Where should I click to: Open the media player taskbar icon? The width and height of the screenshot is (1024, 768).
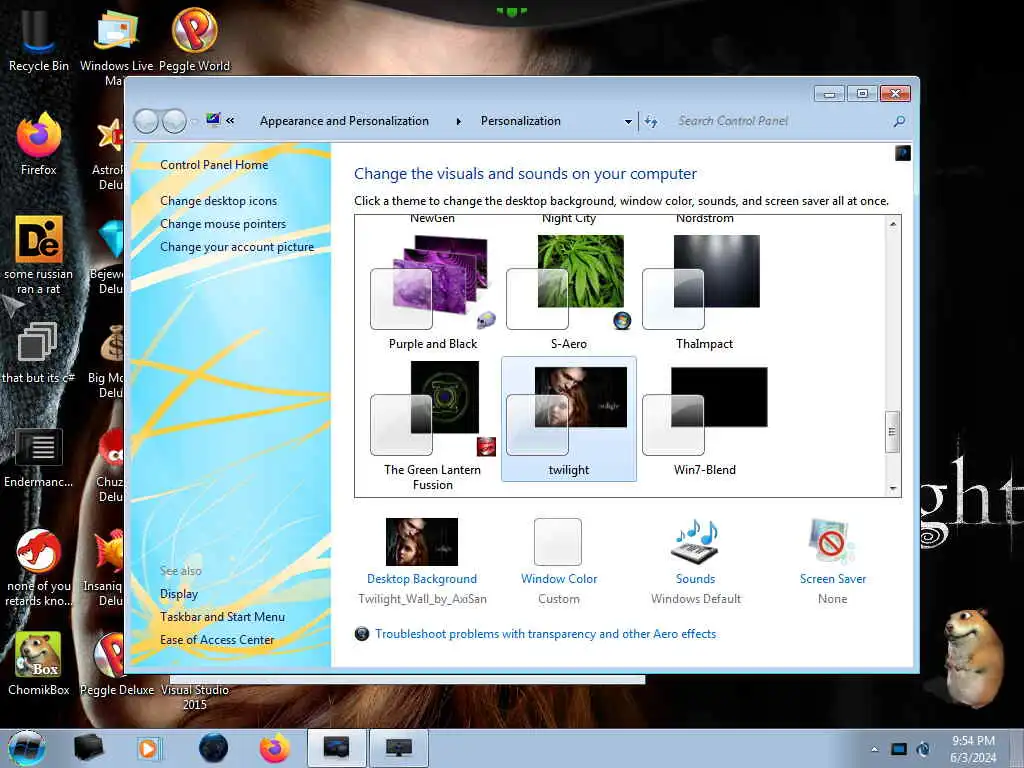tap(148, 748)
